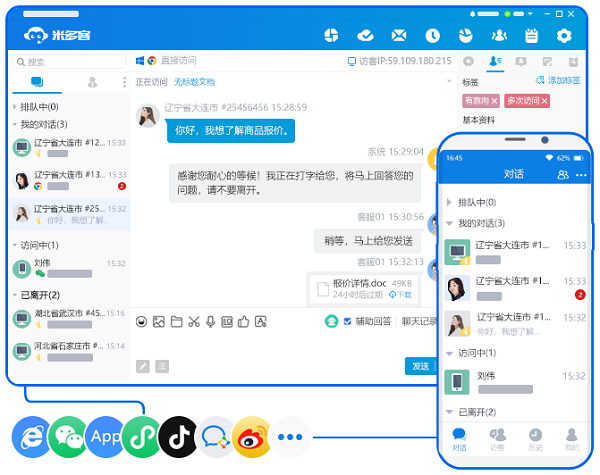Click the three-dot menu beside sidebar tabs
Image resolution: width=600 pixels, height=475 pixels.
124,82
